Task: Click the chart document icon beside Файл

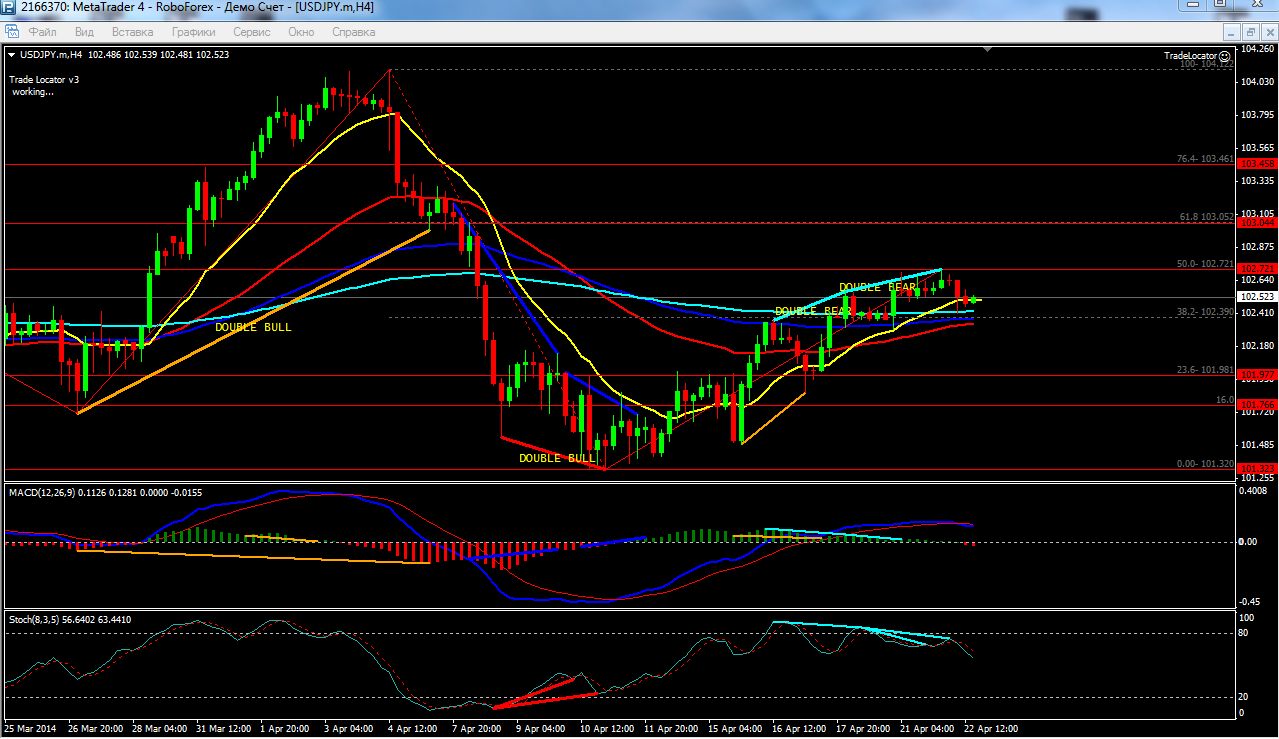Action: (x=11, y=32)
